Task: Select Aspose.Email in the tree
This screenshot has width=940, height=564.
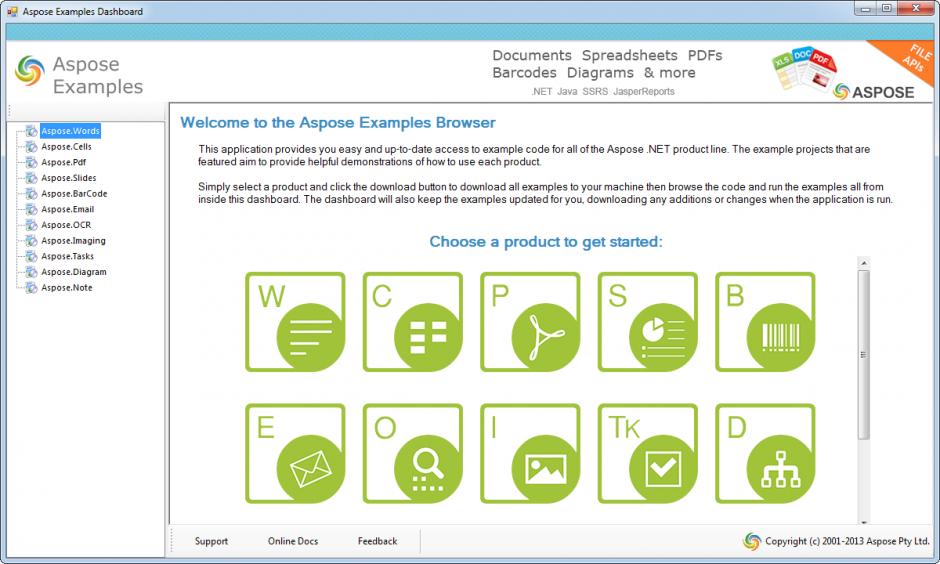Action: (68, 209)
